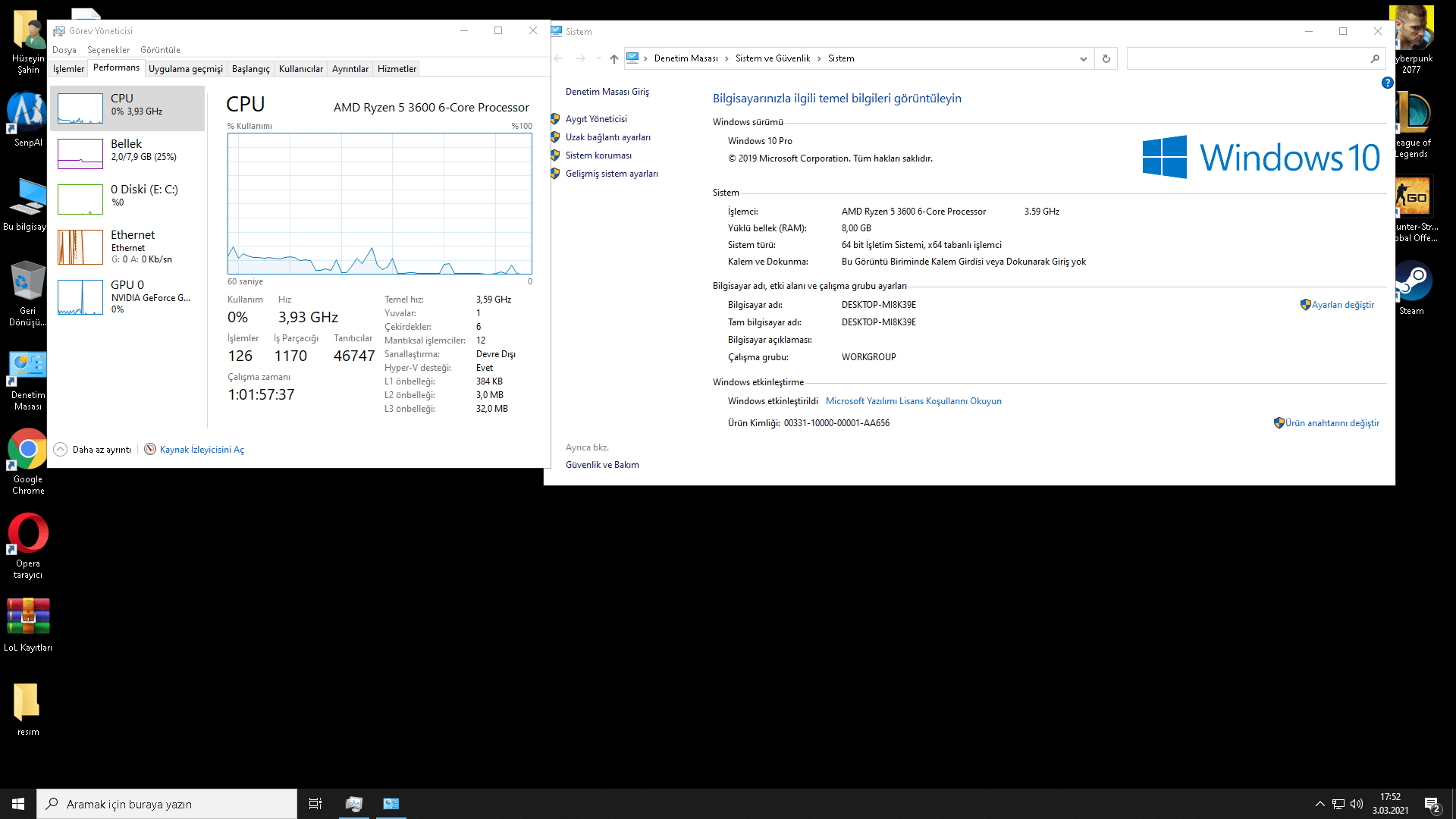Click Ayarları değiştir link
Screen dimensions: 1456x819
coord(1343,305)
